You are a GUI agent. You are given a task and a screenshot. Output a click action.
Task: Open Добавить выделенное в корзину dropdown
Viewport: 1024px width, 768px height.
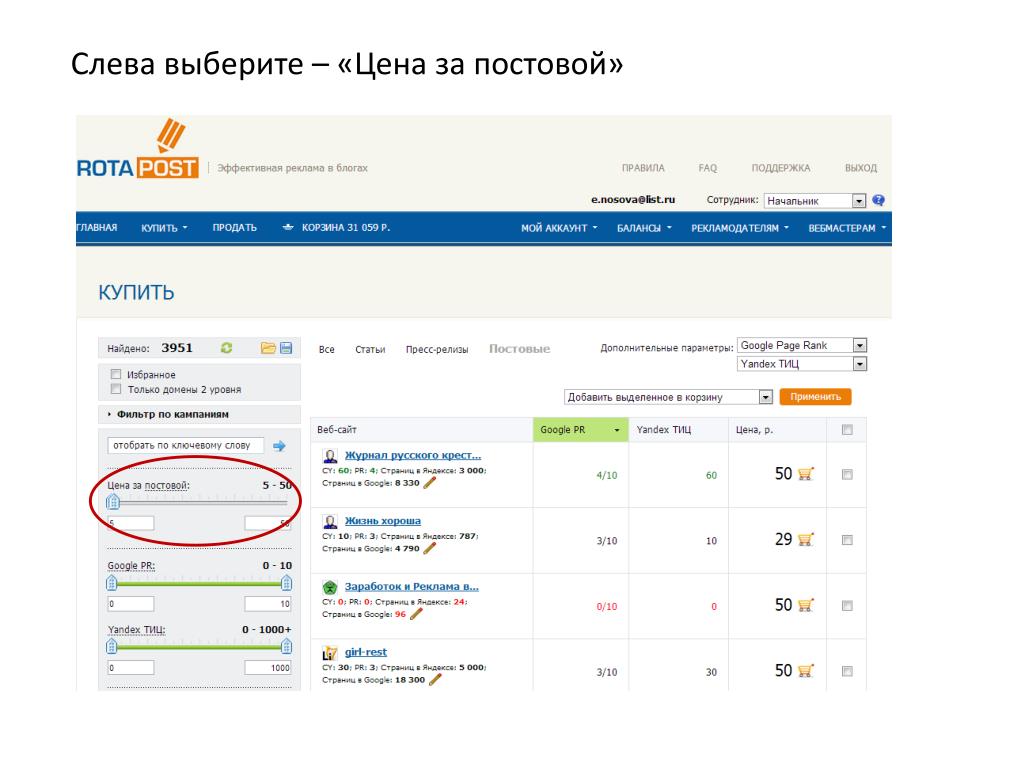(x=669, y=397)
